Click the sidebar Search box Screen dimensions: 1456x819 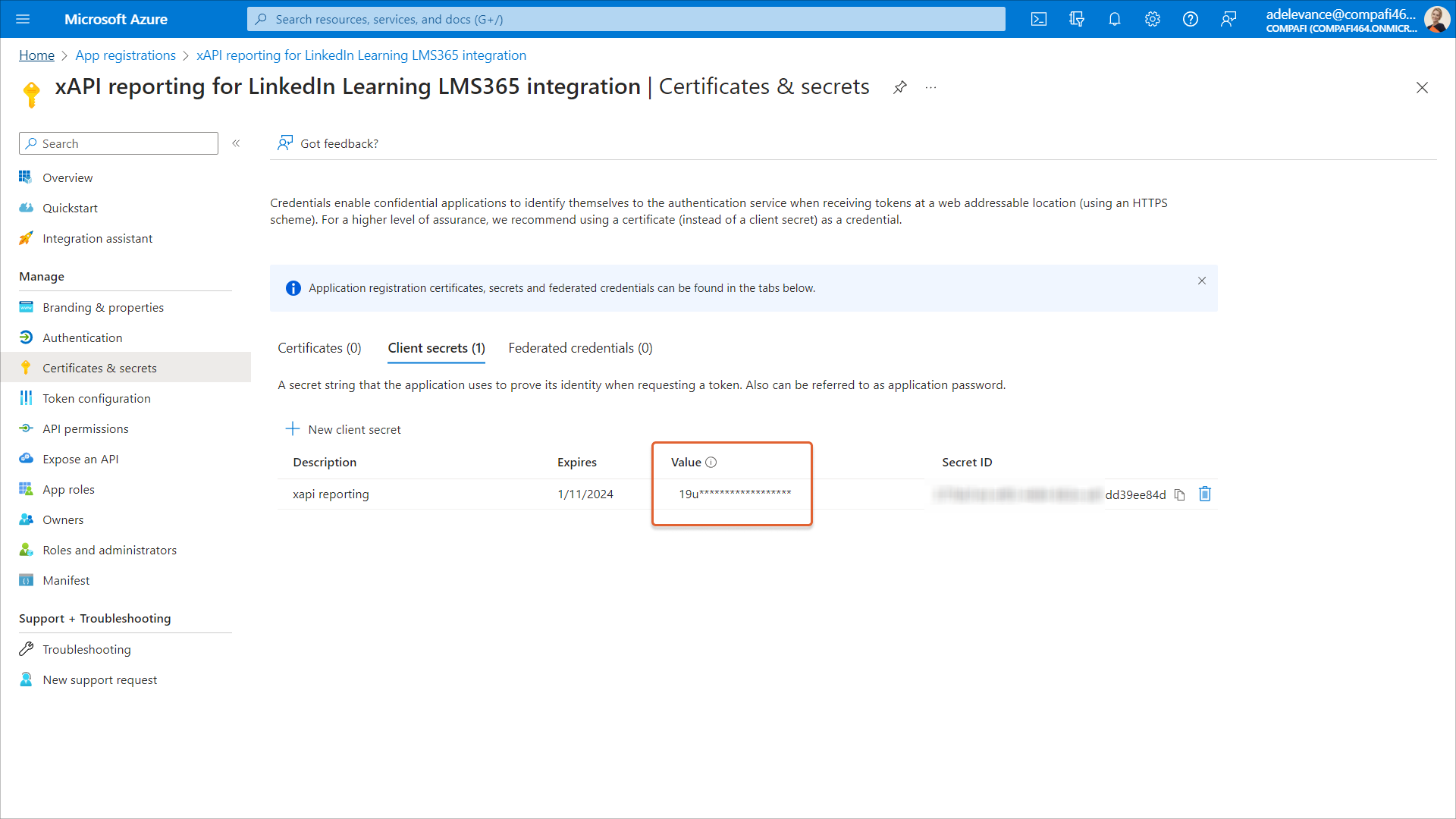(x=119, y=143)
